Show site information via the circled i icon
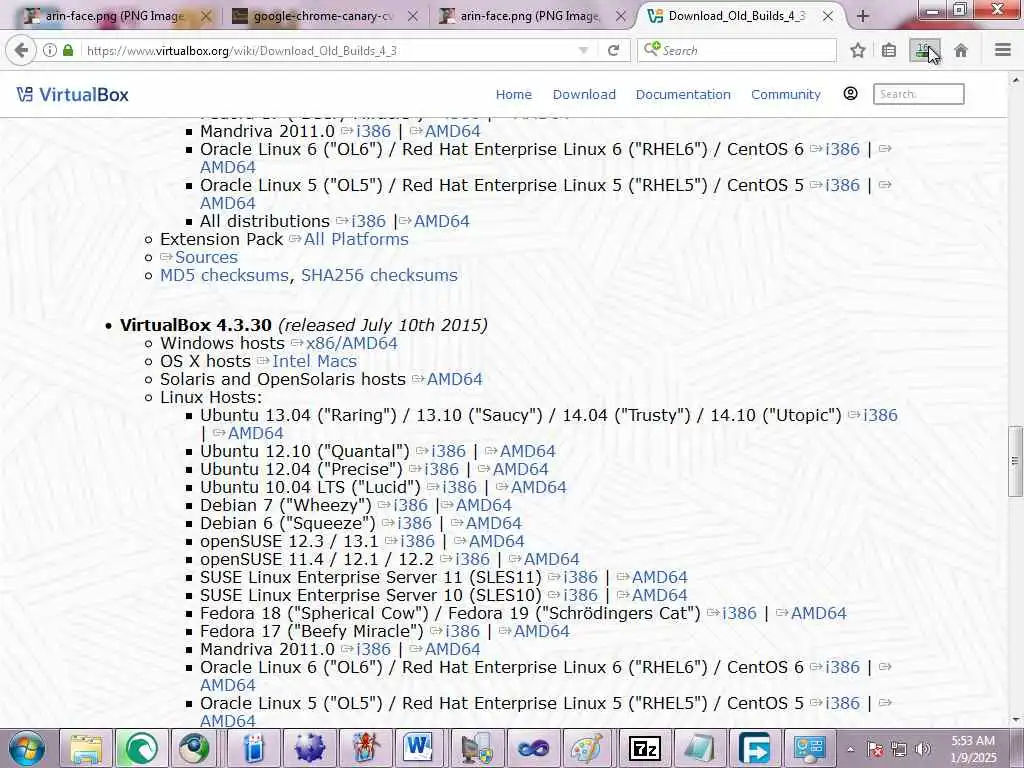This screenshot has width=1024, height=768. (50, 50)
